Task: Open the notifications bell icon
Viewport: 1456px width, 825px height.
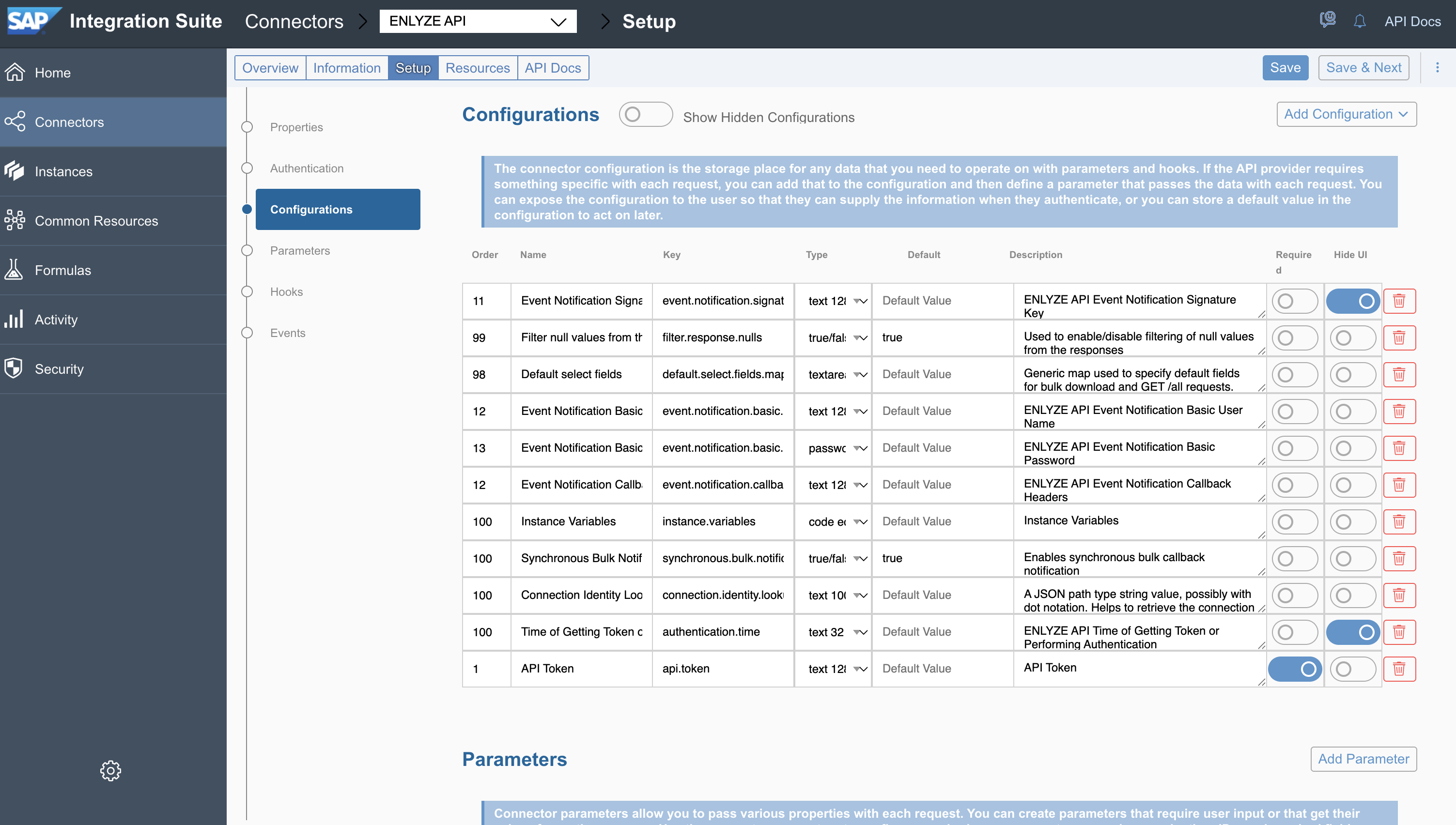Action: click(1360, 21)
